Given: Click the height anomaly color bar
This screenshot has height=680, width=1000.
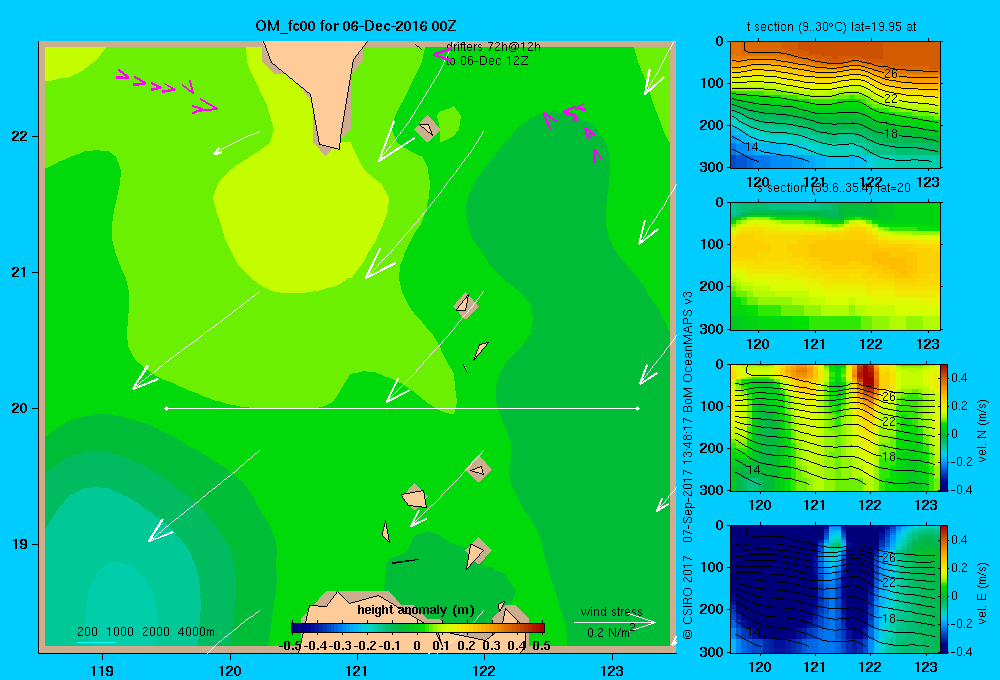Looking at the screenshot, I should pyautogui.click(x=418, y=628).
